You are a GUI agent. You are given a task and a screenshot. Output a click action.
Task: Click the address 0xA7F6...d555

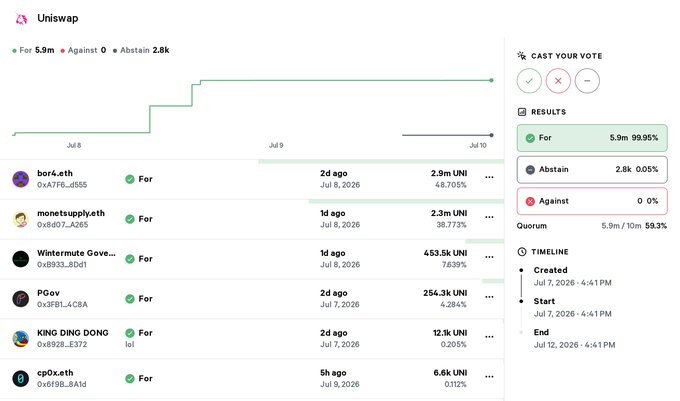62,185
